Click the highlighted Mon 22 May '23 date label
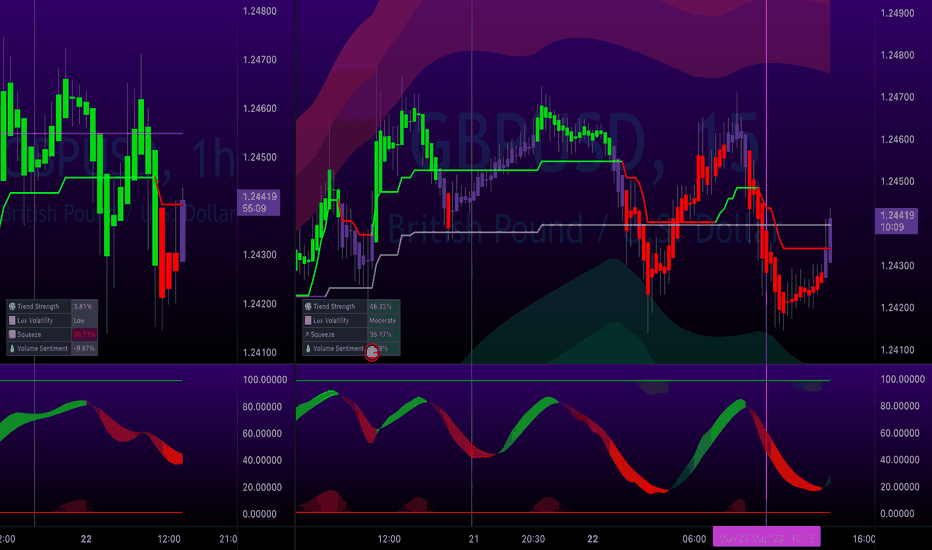 point(766,538)
